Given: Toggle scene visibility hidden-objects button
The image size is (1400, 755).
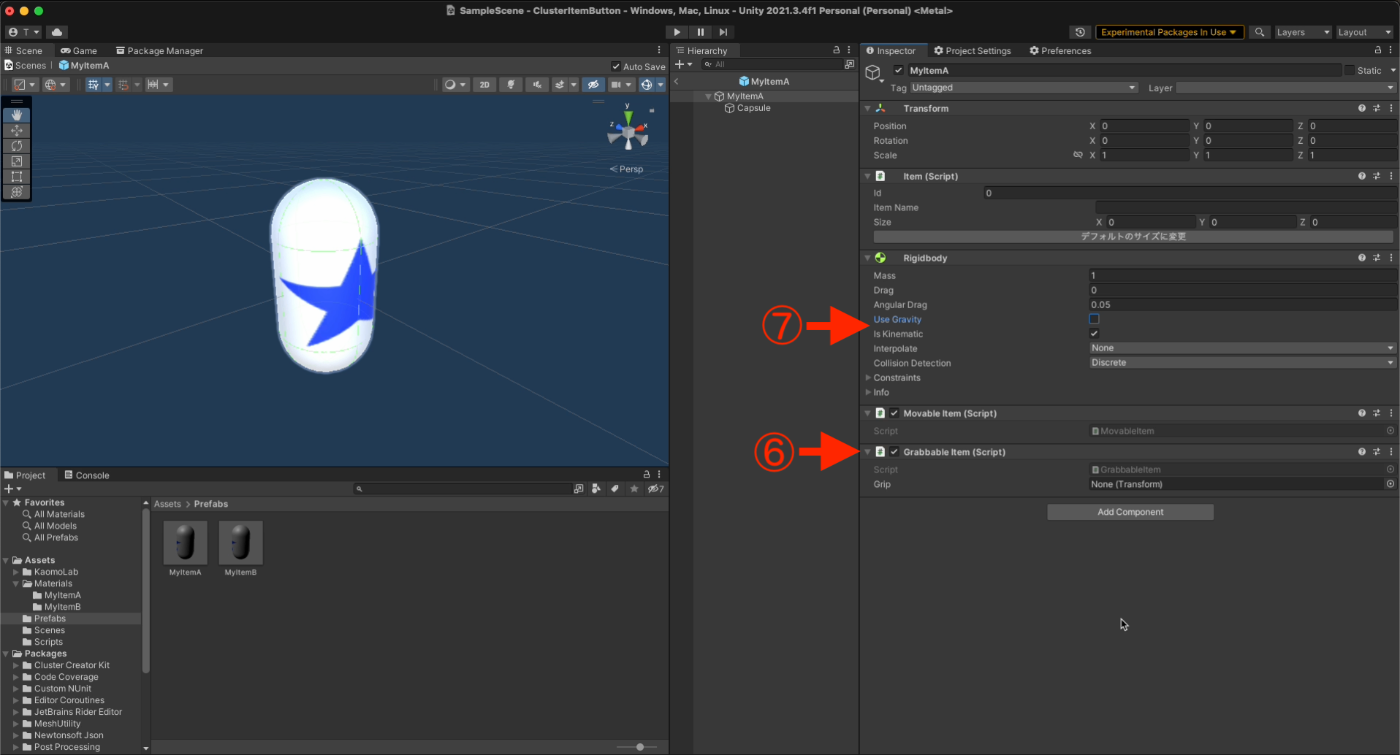Looking at the screenshot, I should (x=594, y=85).
